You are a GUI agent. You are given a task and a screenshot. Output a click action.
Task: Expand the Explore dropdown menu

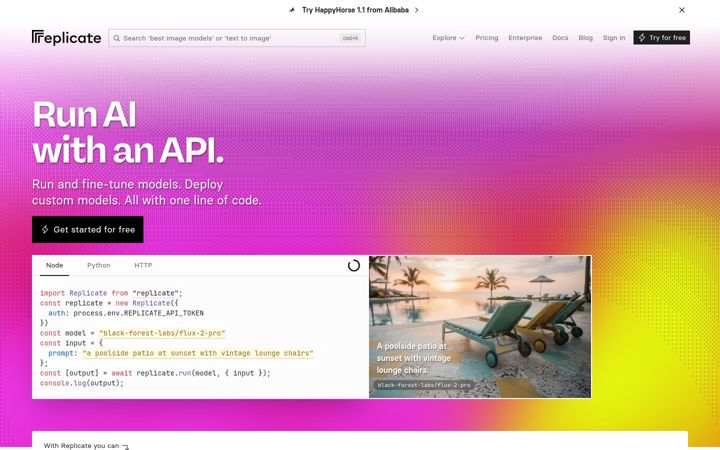click(x=448, y=38)
